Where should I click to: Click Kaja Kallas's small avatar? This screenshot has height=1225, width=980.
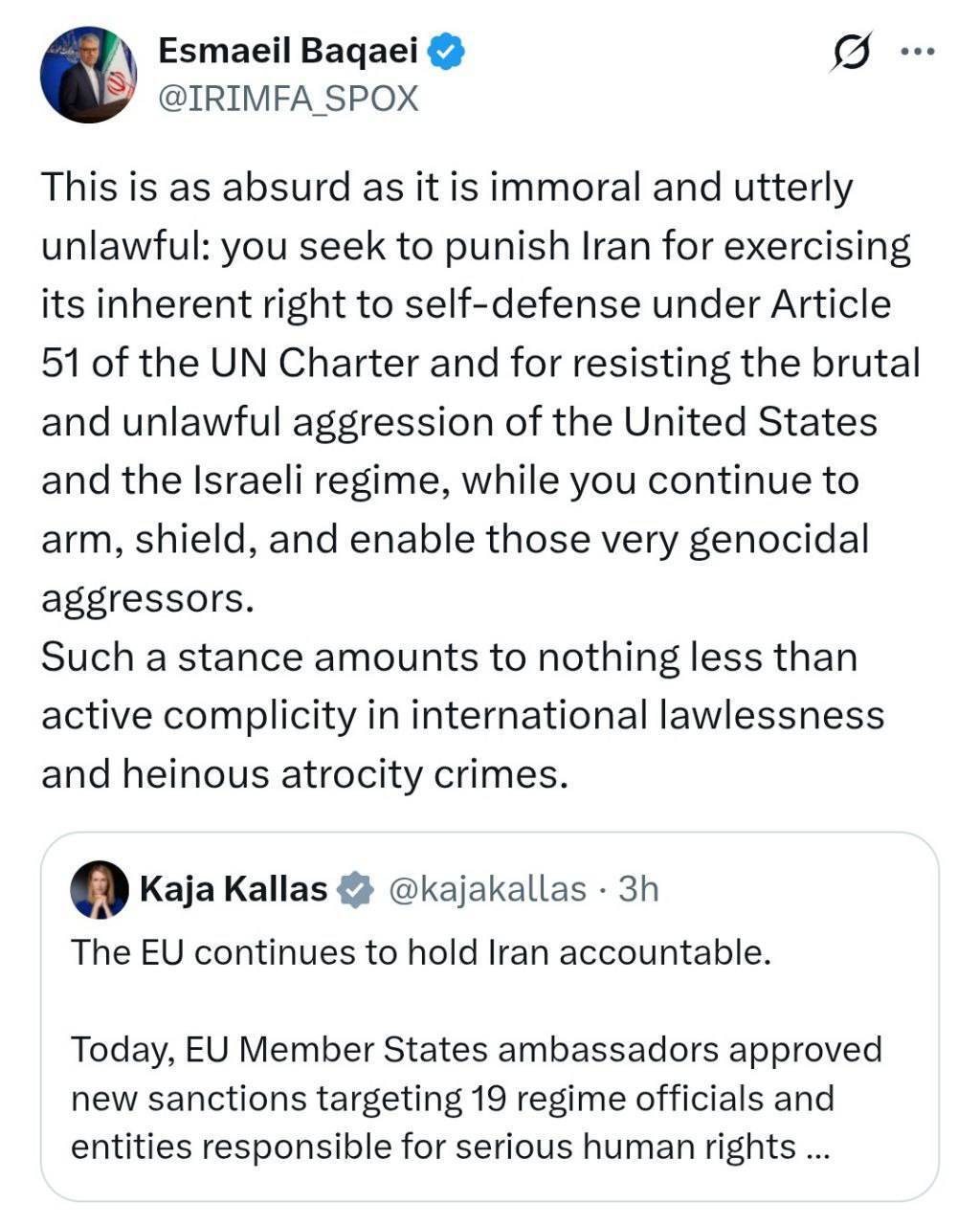click(x=100, y=889)
